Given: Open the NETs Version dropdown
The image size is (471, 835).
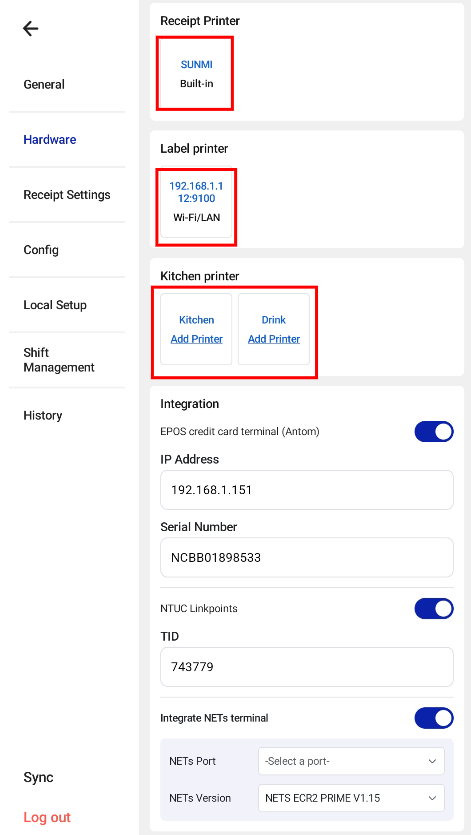Looking at the screenshot, I should pyautogui.click(x=351, y=798).
